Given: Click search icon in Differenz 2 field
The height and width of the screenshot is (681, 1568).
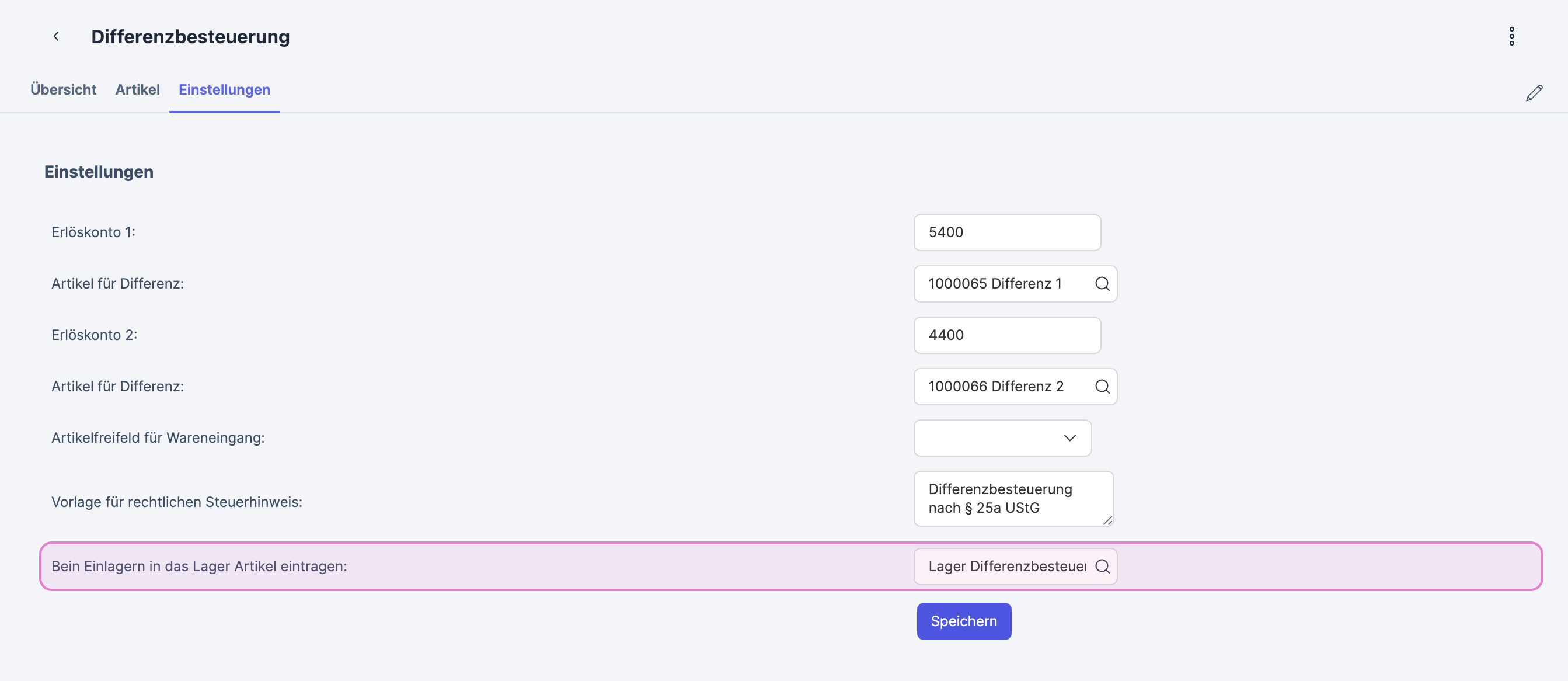Looking at the screenshot, I should tap(1102, 387).
